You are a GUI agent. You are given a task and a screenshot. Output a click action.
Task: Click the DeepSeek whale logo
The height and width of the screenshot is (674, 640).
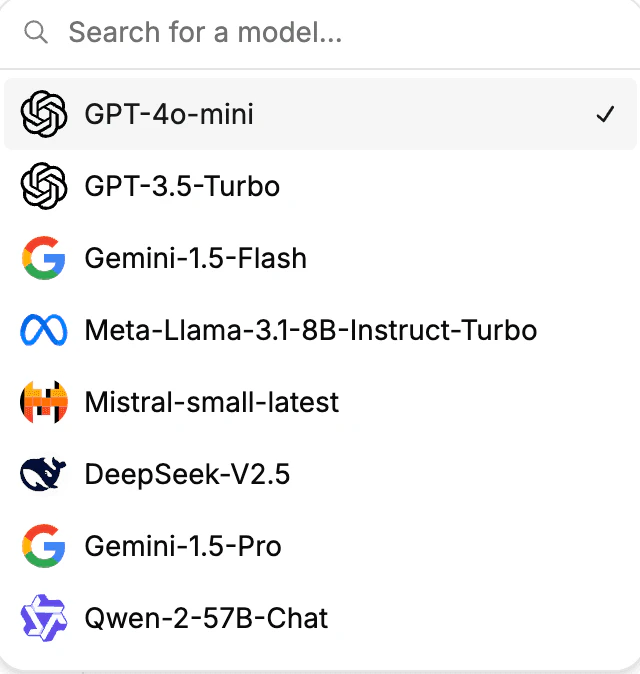point(43,474)
